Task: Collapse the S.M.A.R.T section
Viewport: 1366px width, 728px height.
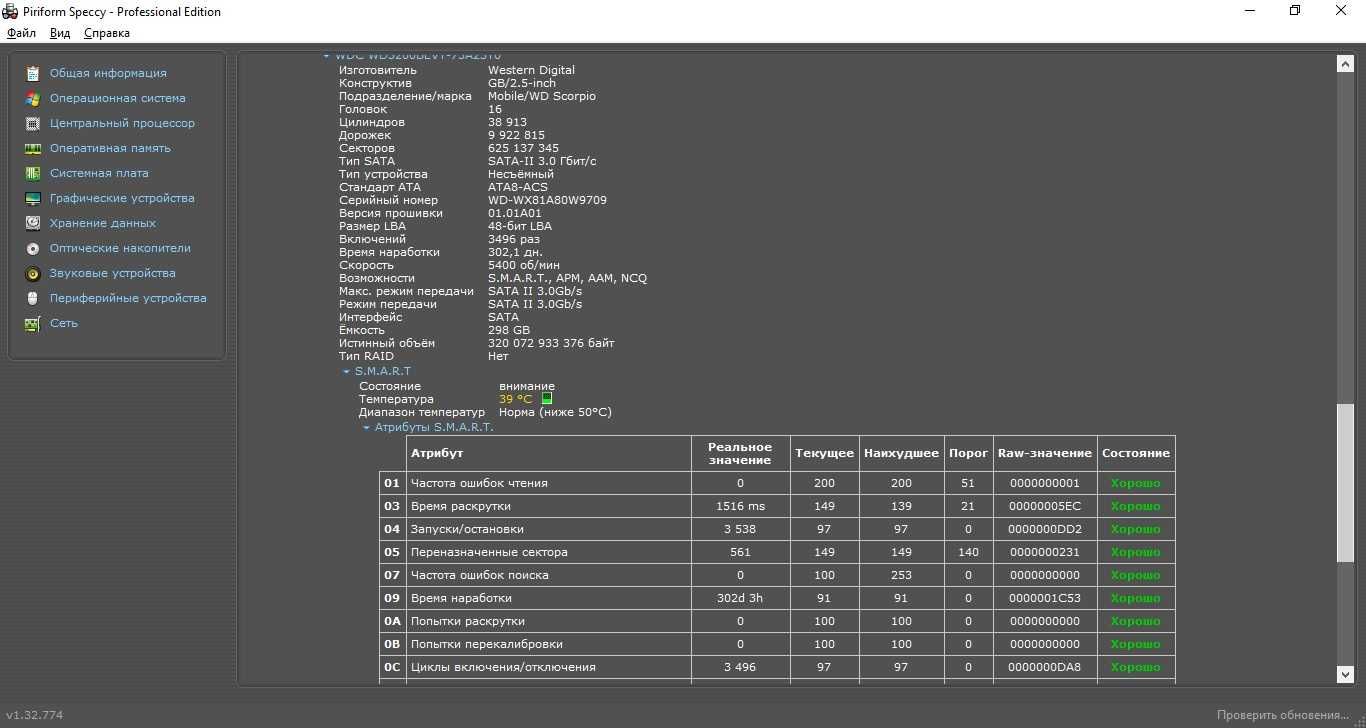Action: [346, 372]
